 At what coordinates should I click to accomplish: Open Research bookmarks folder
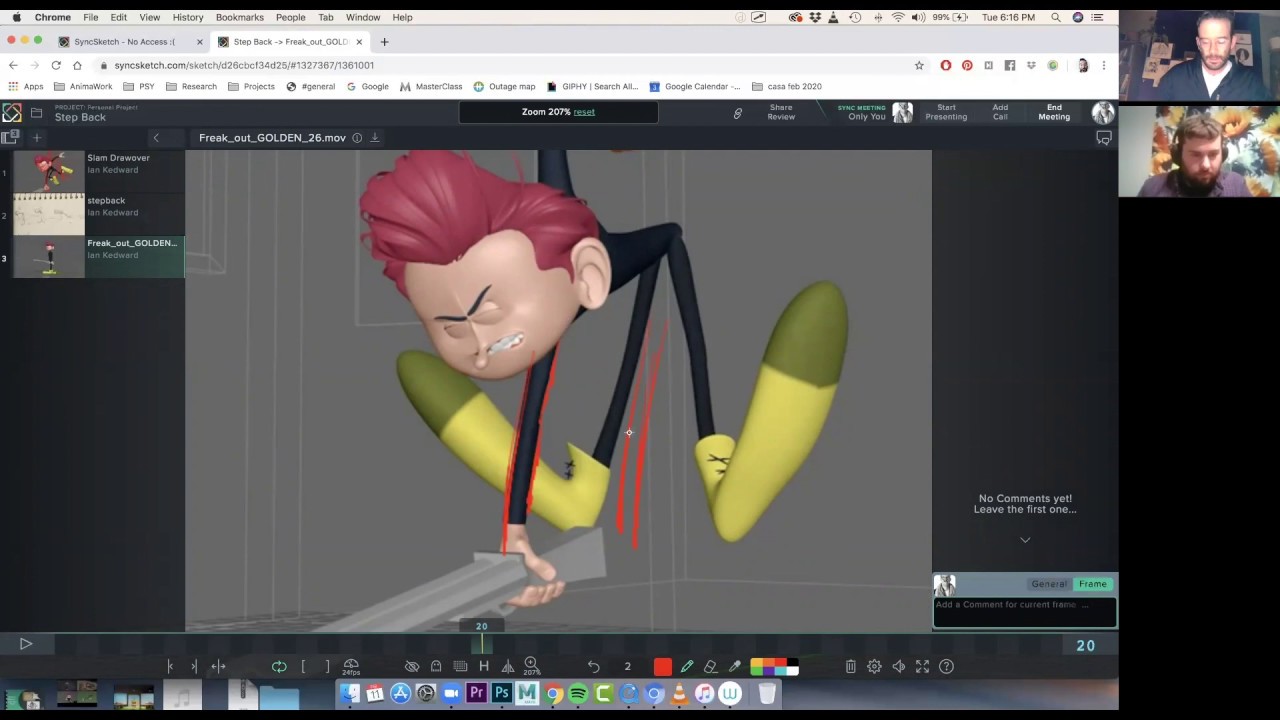point(191,86)
